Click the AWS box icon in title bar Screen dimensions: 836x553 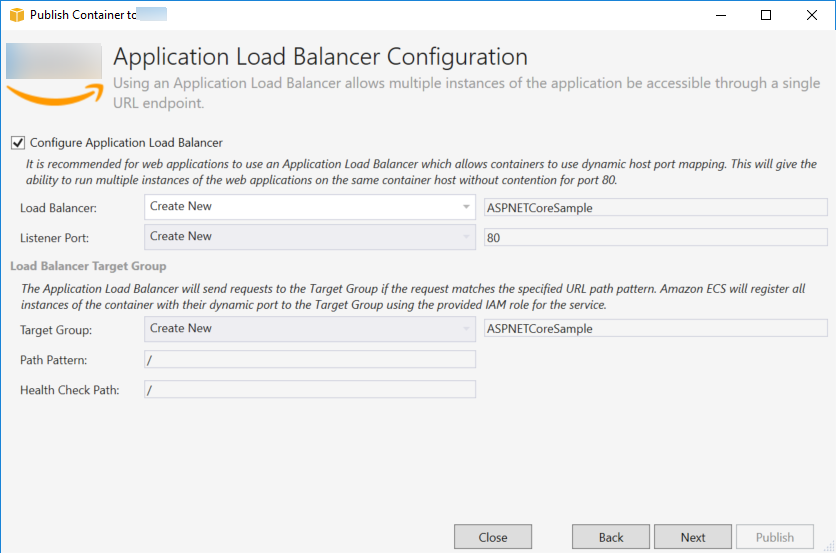point(16,15)
